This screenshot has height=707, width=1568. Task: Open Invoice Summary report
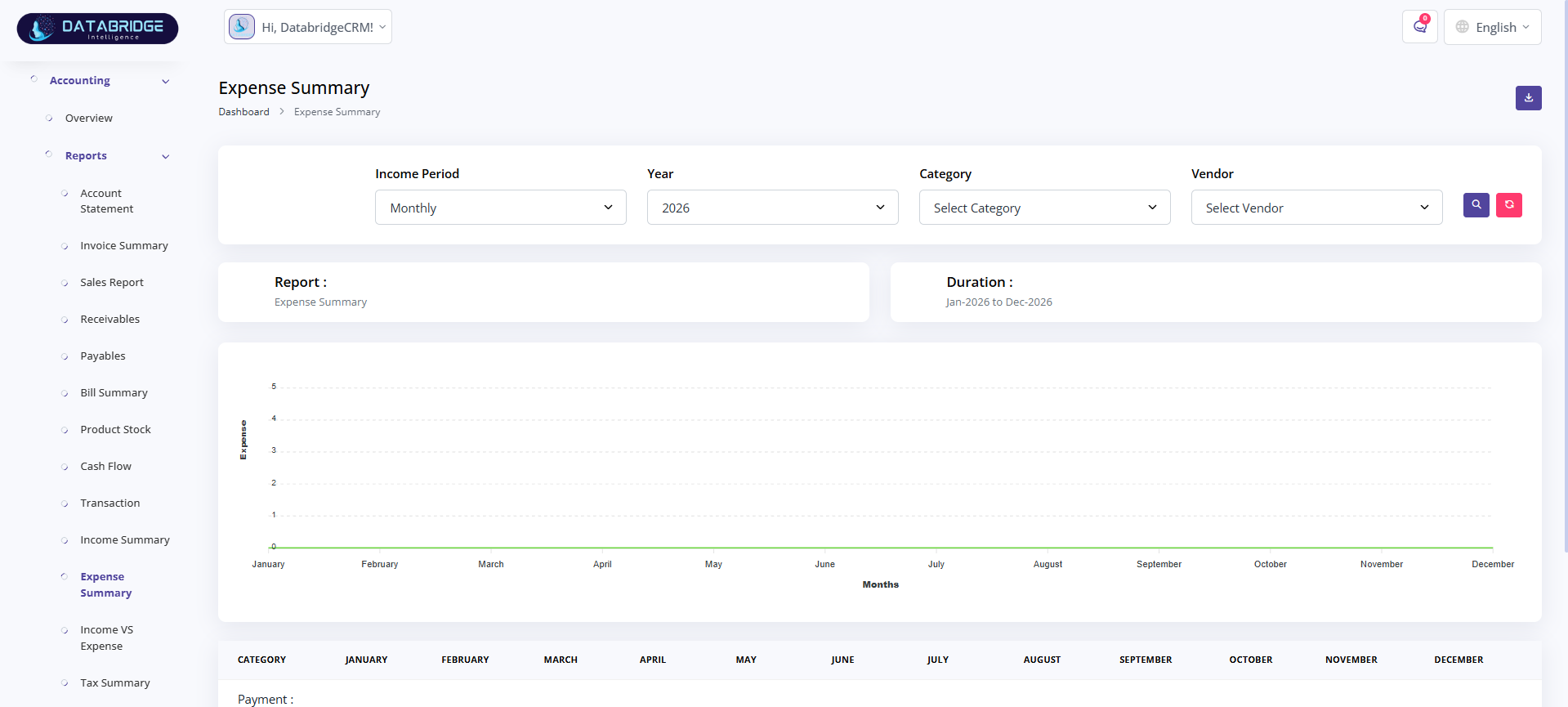pyautogui.click(x=124, y=246)
